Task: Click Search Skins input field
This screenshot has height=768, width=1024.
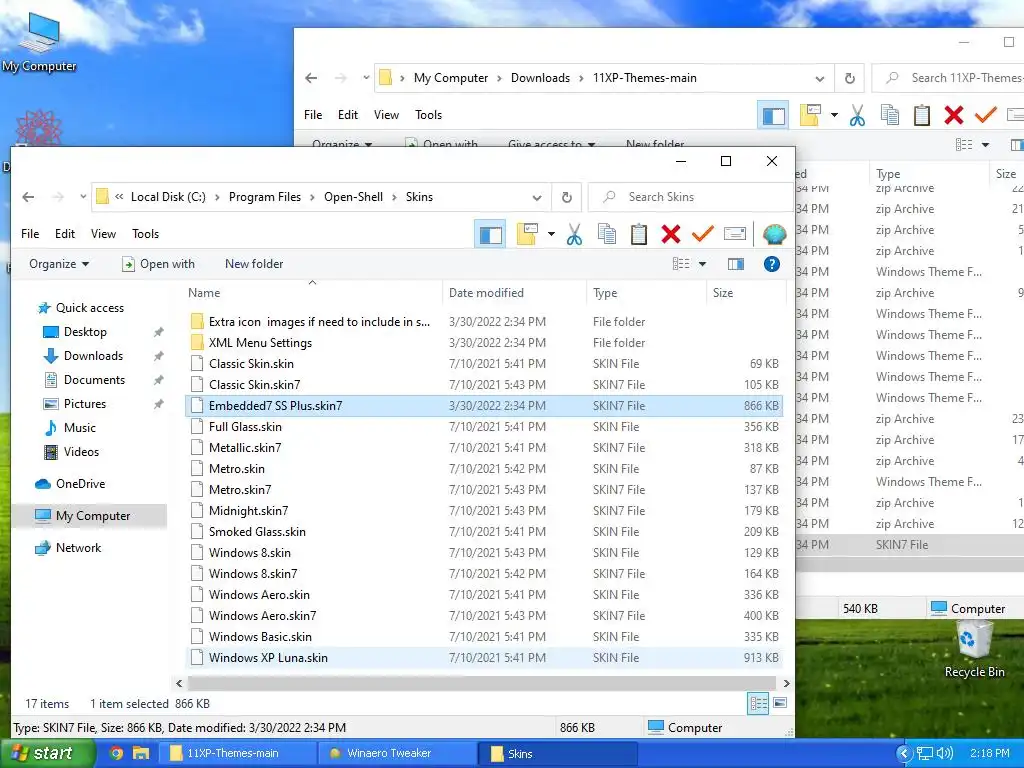Action: [690, 197]
